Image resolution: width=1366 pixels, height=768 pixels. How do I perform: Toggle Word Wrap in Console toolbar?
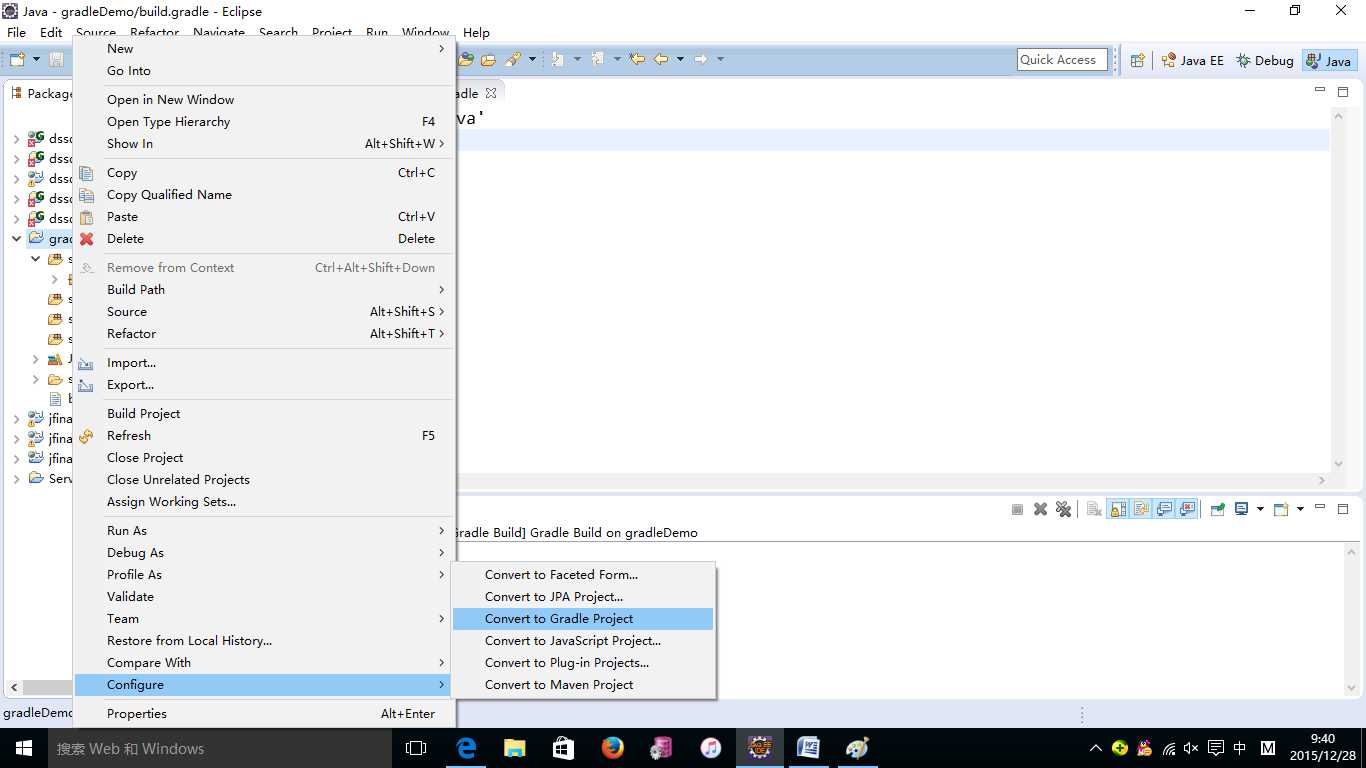tap(1141, 509)
